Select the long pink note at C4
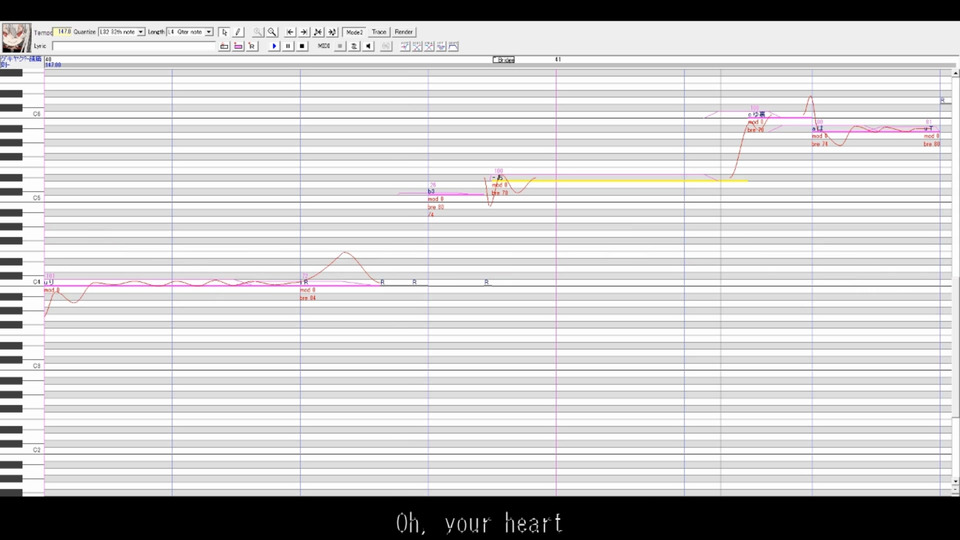 click(x=172, y=285)
